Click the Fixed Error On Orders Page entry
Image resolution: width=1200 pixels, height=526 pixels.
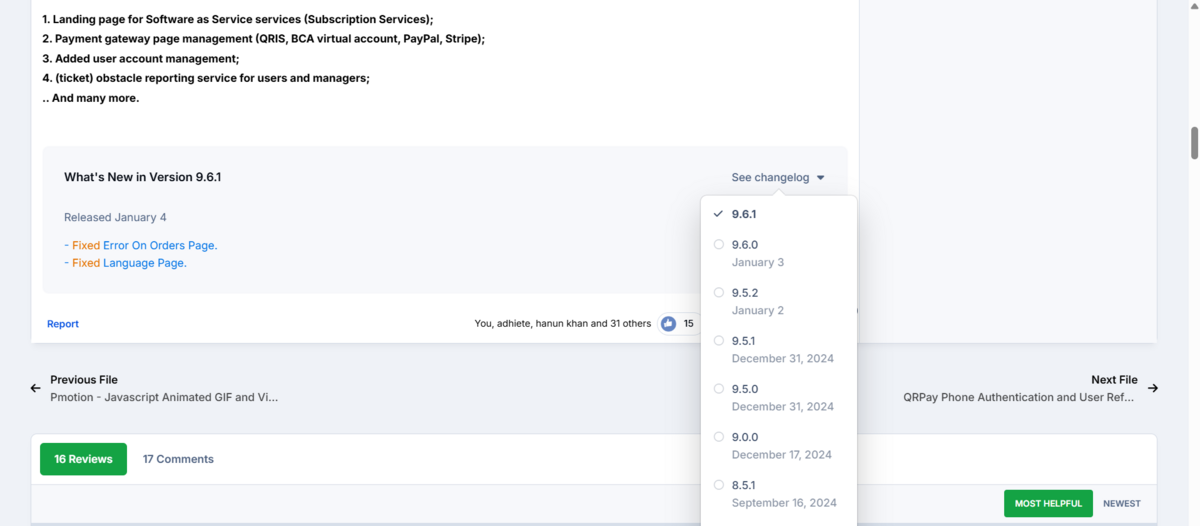(x=140, y=245)
